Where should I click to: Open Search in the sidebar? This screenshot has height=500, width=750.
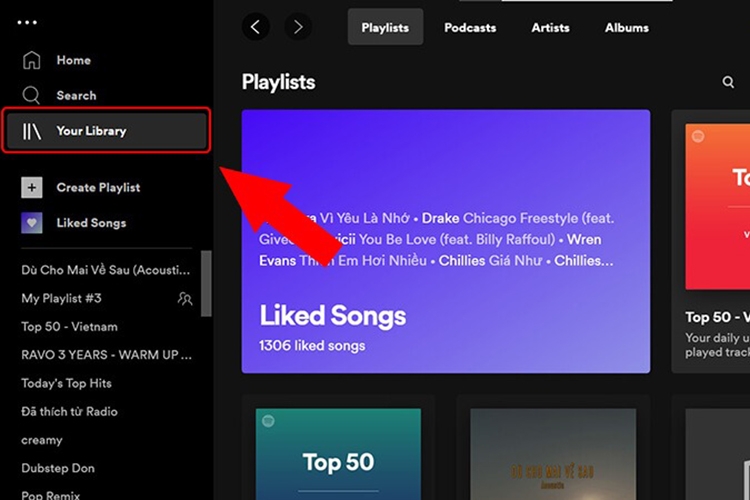click(76, 96)
